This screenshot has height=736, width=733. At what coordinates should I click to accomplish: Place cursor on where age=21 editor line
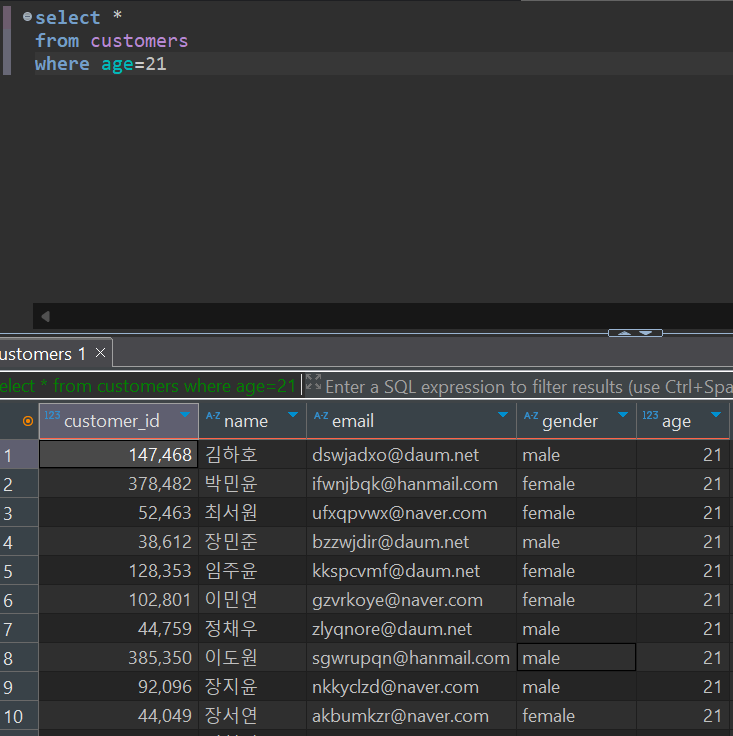(x=383, y=63)
